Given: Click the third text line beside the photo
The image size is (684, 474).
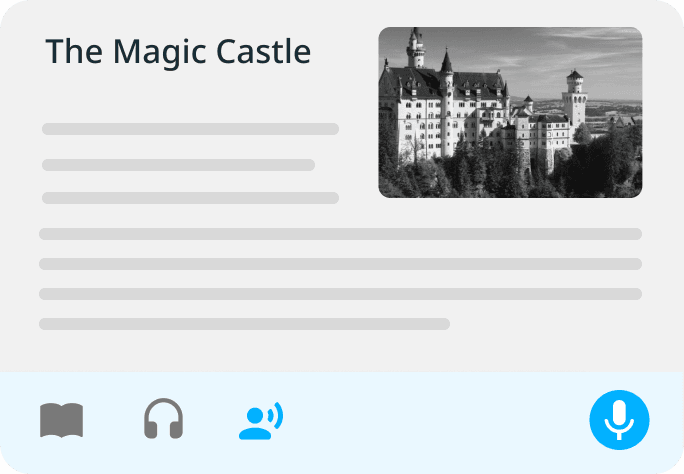Looking at the screenshot, I should coord(190,198).
